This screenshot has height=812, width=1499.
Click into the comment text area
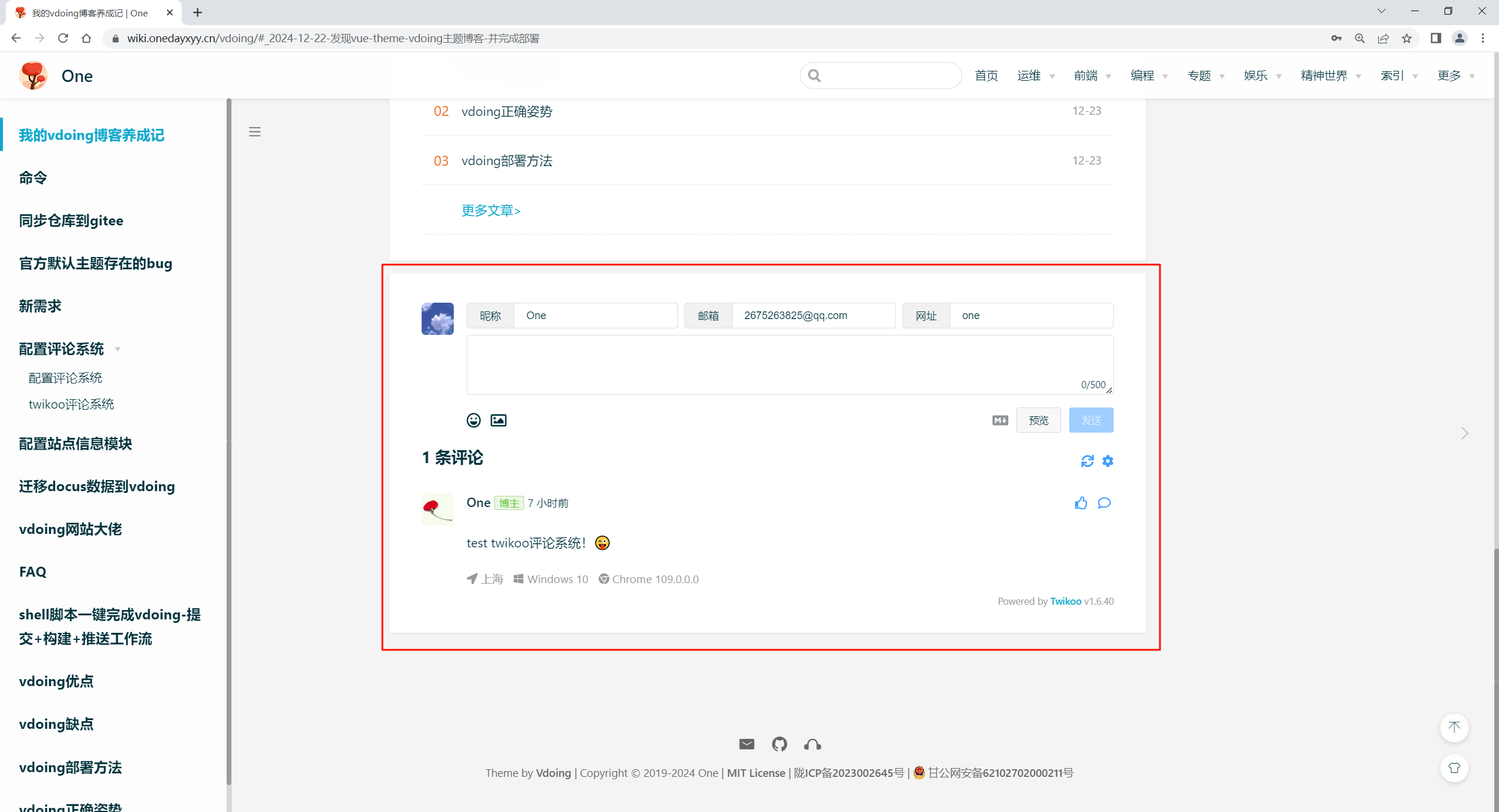[x=790, y=365]
